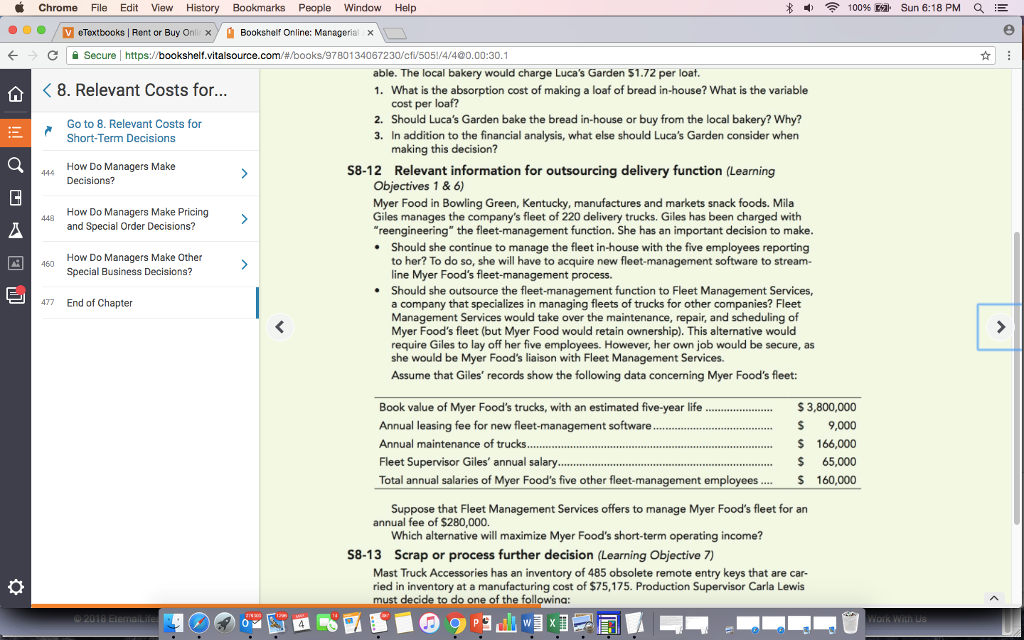Click the volume icon in menu bar
Screen dimensions: 1024x640
click(x=808, y=8)
